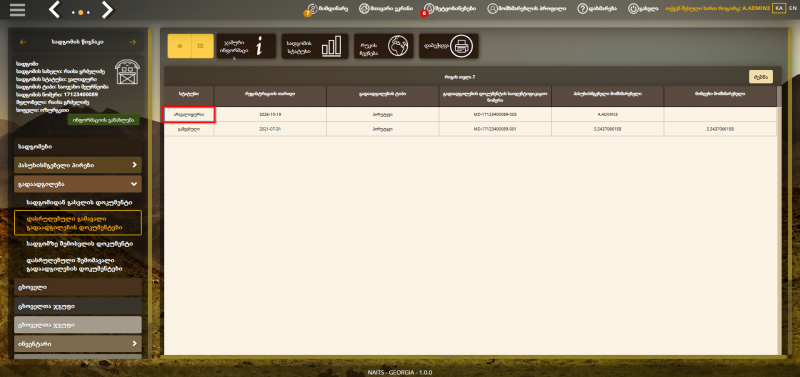
Task: Expand the Responsible persons sidebar section
Action: pos(78,165)
